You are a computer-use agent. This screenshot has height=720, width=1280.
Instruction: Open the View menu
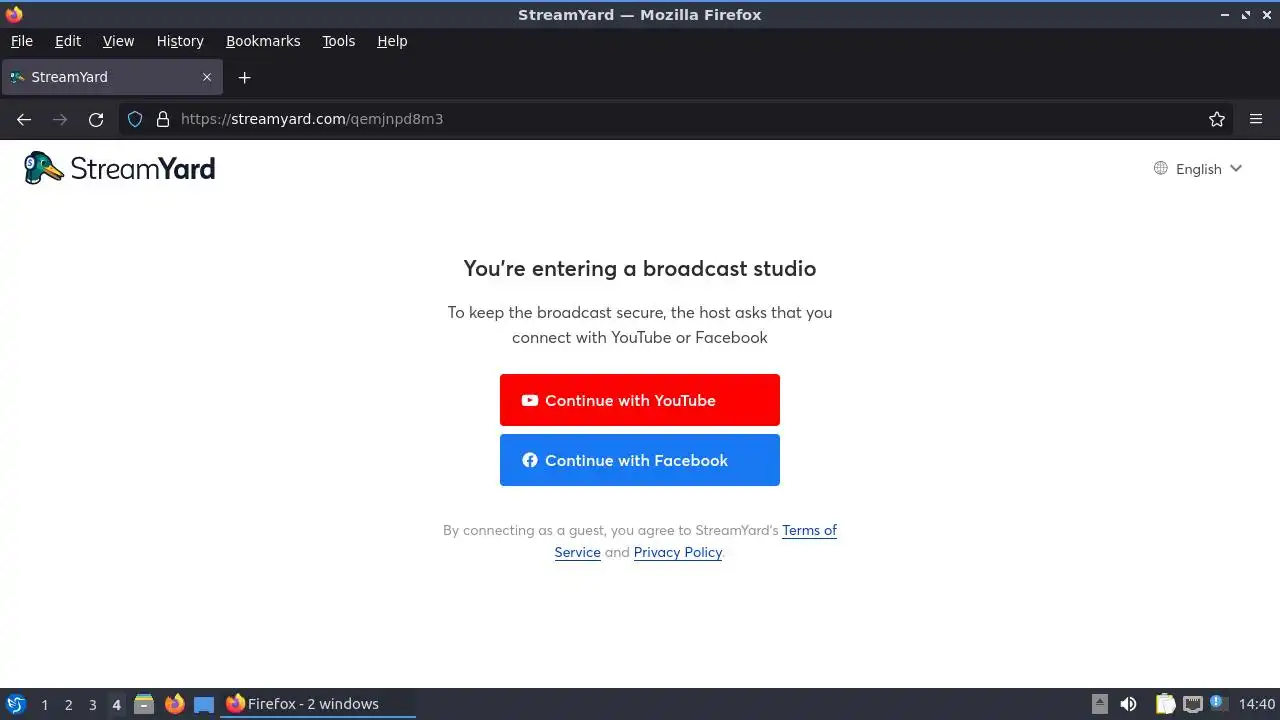point(118,41)
